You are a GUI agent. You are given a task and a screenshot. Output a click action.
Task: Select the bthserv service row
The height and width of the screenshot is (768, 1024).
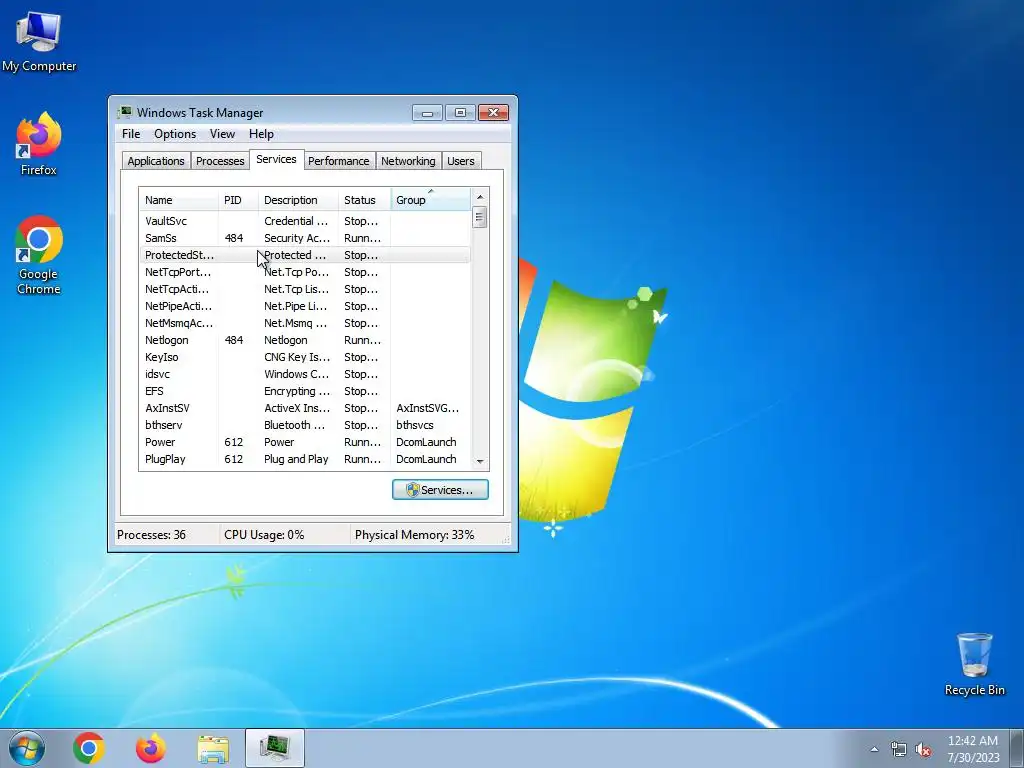304,425
